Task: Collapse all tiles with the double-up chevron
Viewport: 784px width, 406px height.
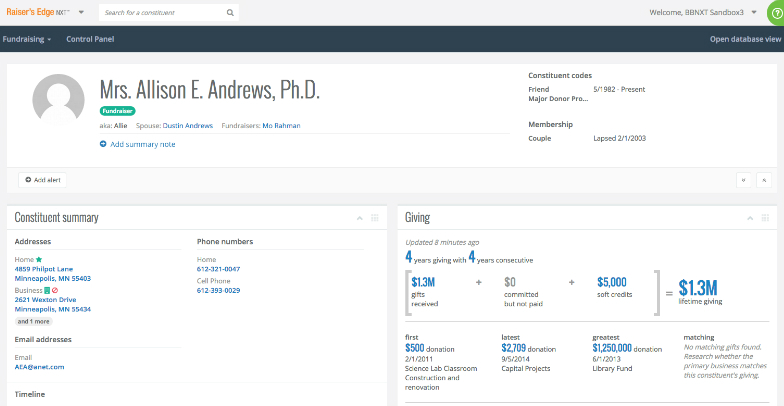Action: pyautogui.click(x=764, y=180)
